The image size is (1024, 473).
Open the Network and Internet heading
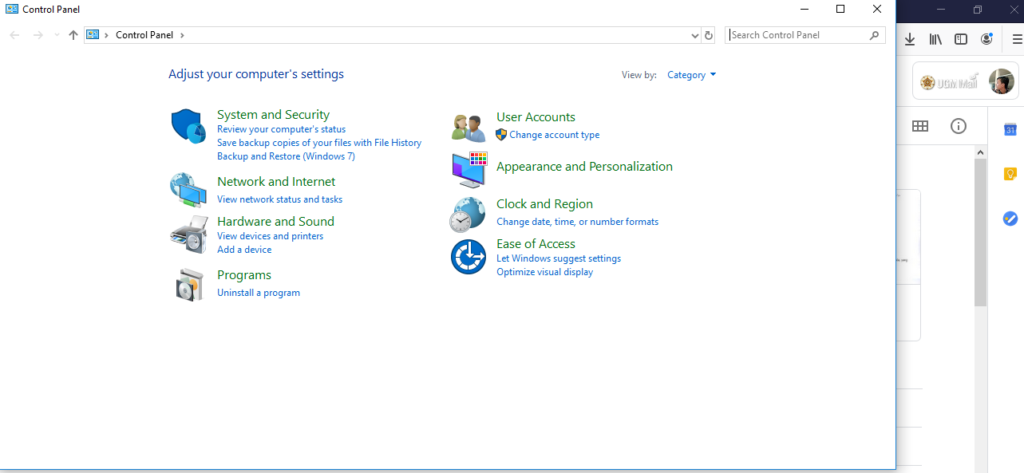point(276,182)
